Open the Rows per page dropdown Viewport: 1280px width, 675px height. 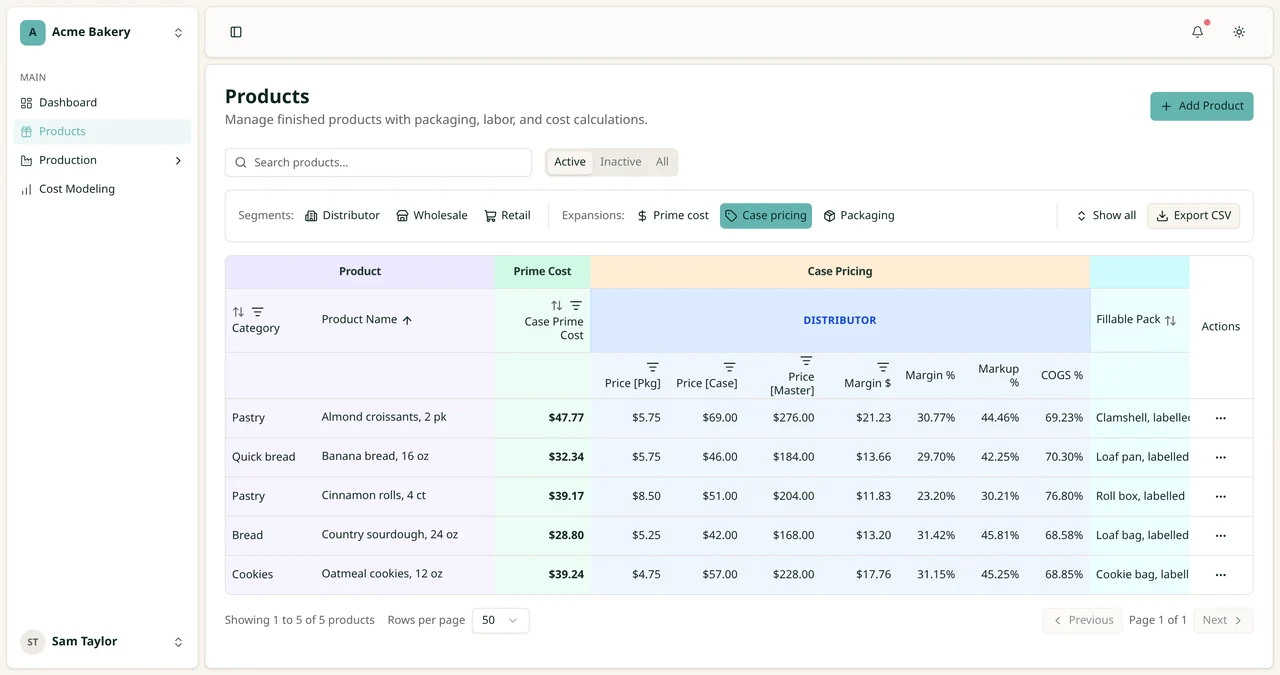tap(500, 620)
